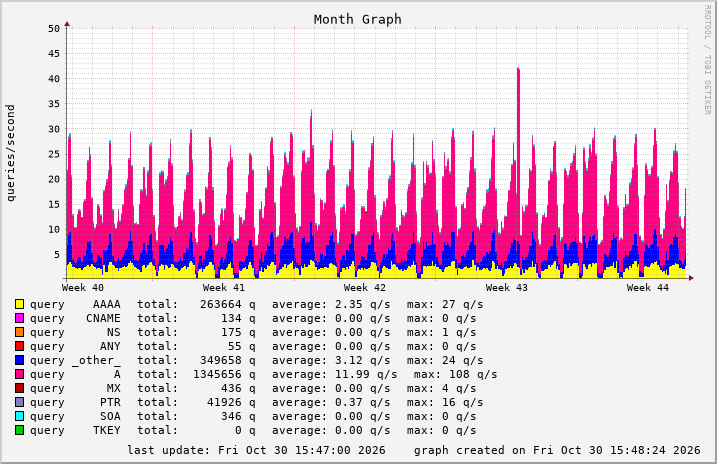Click the NS max 1 q/s value

click(x=459, y=332)
